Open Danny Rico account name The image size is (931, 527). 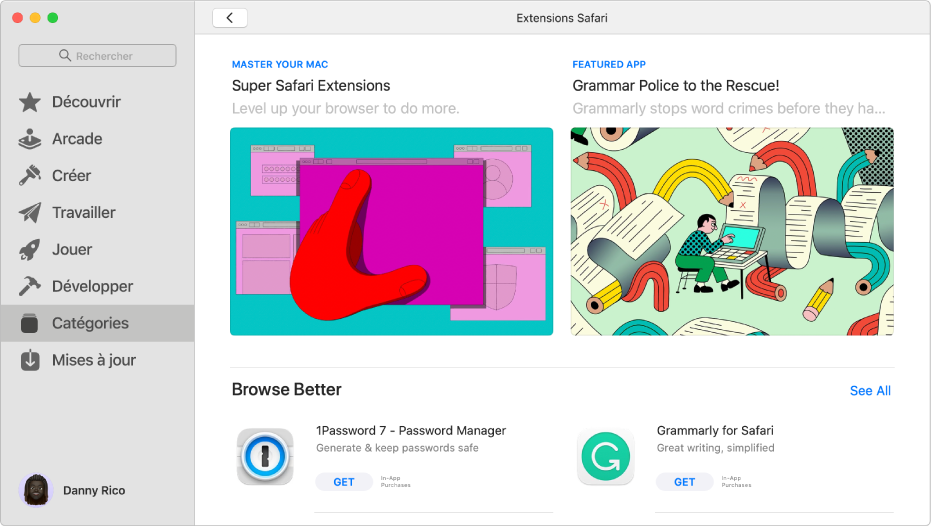coord(94,490)
